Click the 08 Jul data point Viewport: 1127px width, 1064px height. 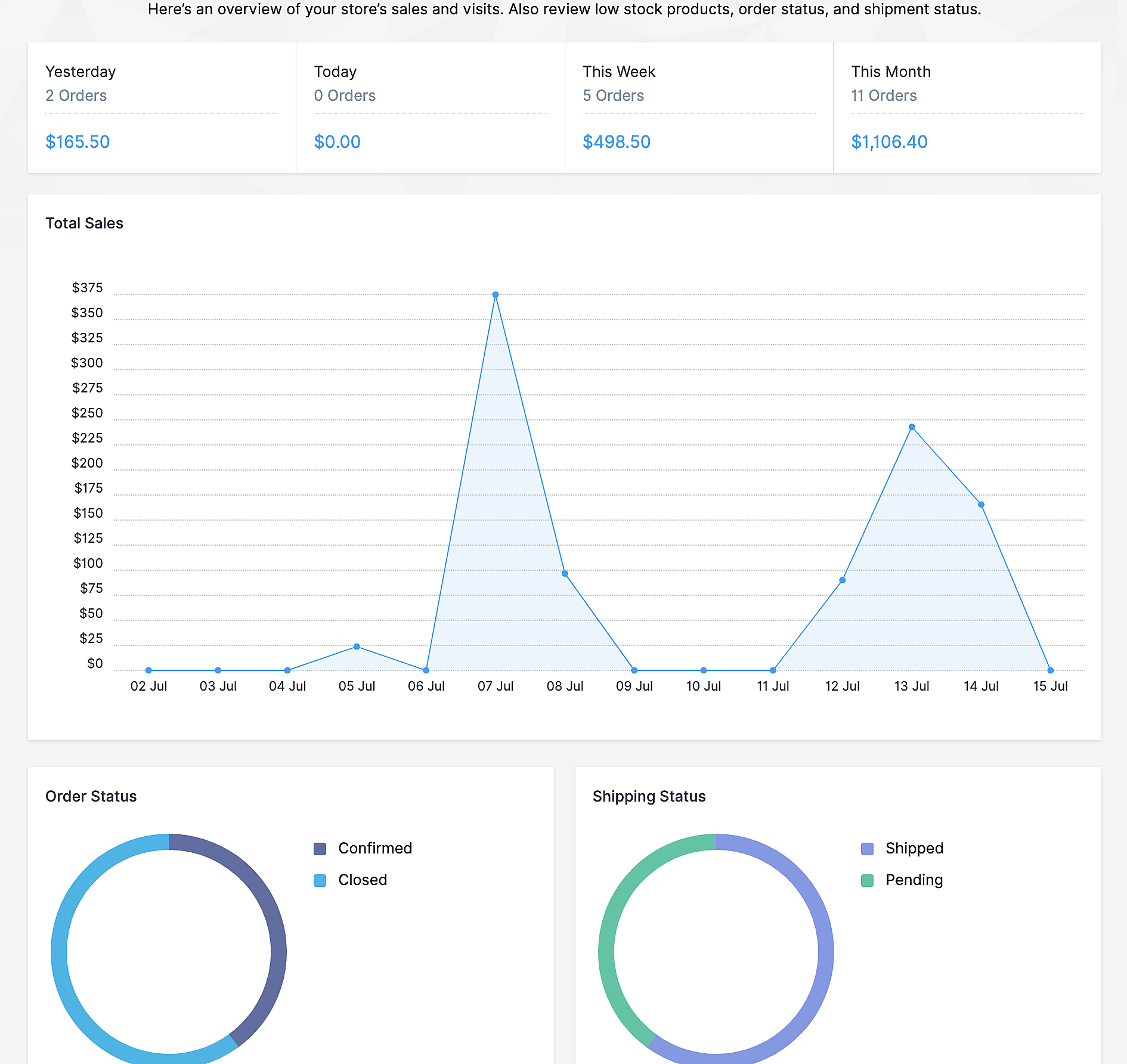pos(565,574)
